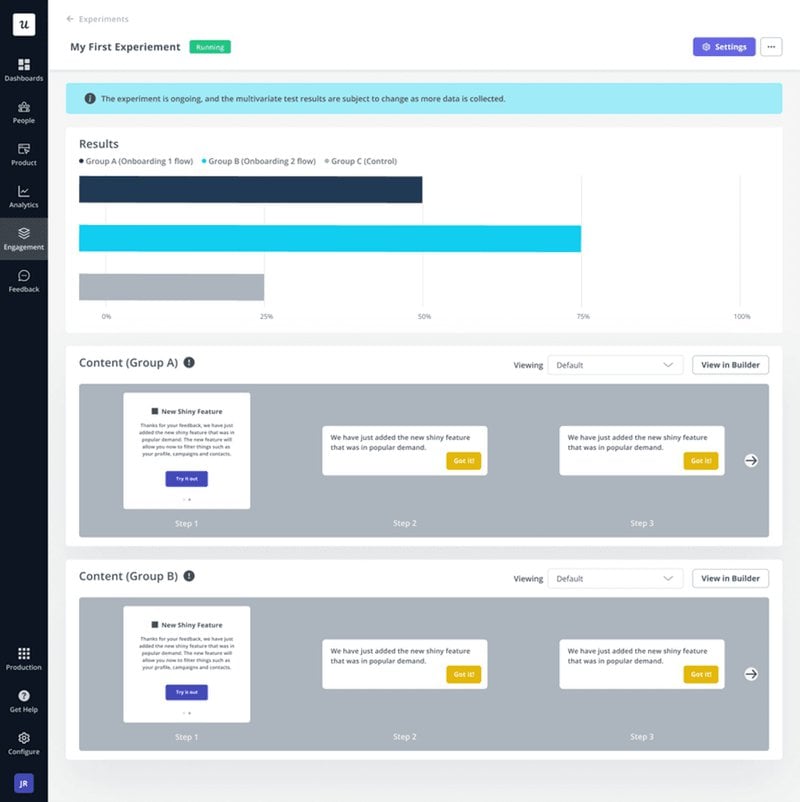800x802 pixels.
Task: Open the Viewing dropdown for Content (Group A)
Action: tap(615, 364)
